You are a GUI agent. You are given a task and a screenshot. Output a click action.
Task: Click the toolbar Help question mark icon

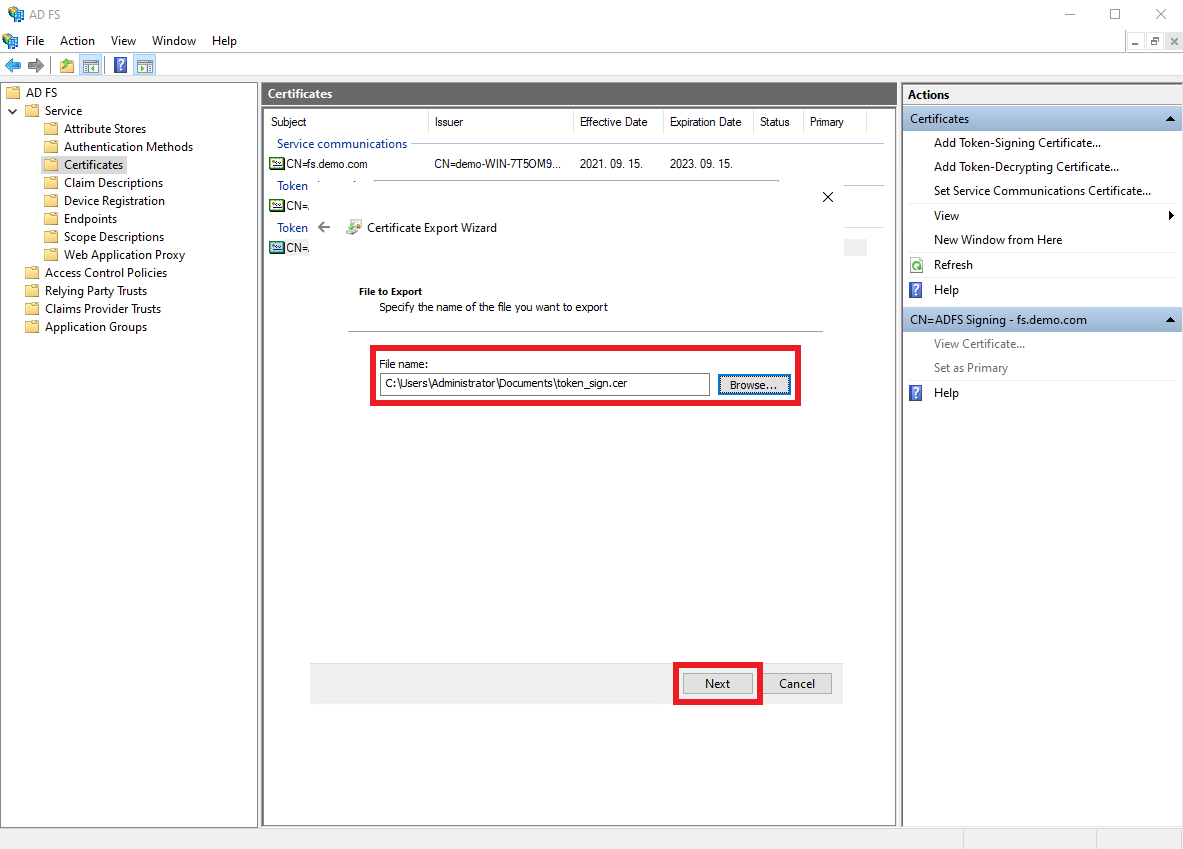[x=120, y=66]
